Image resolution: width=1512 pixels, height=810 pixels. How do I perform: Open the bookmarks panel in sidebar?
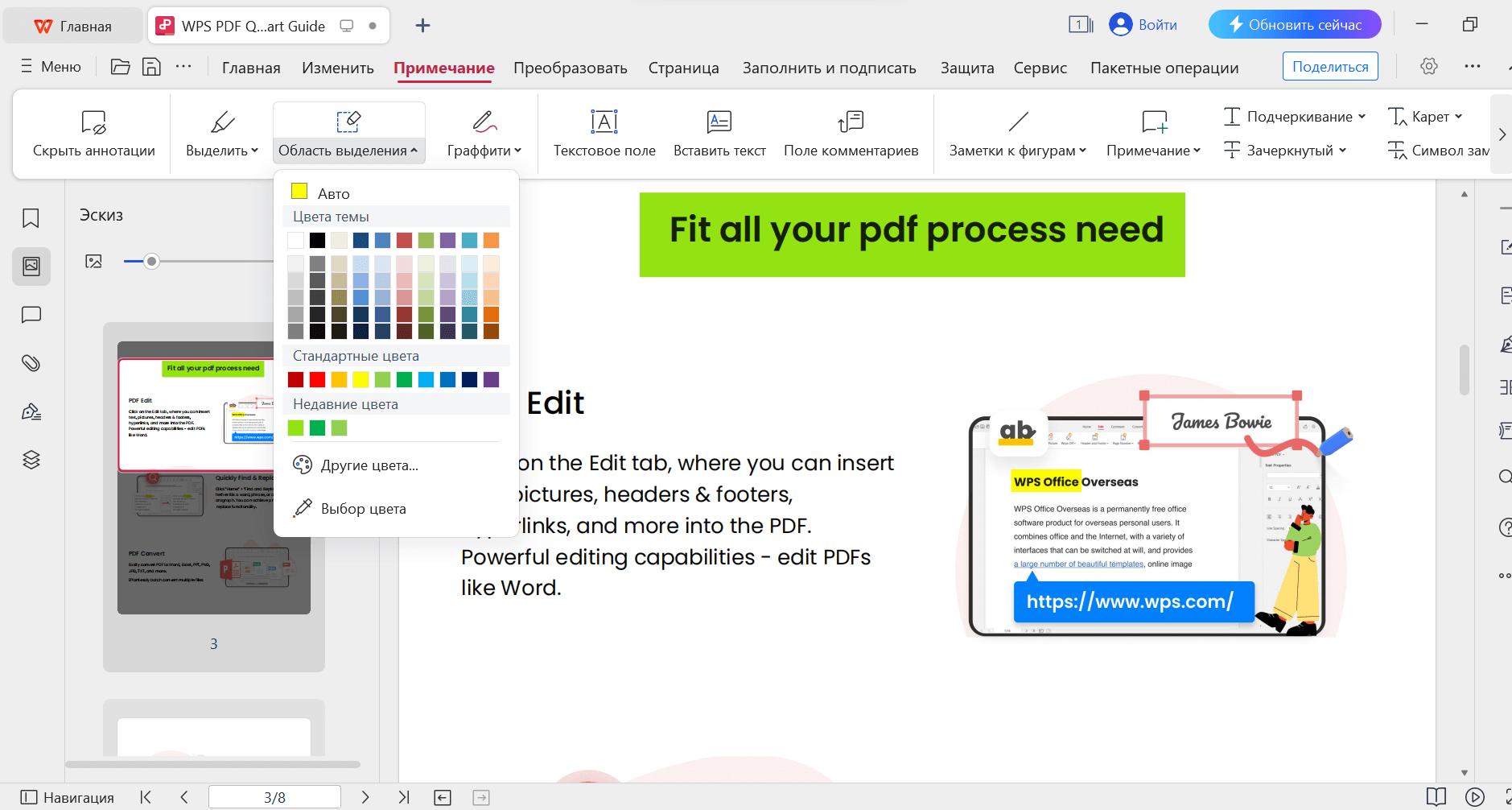31,218
